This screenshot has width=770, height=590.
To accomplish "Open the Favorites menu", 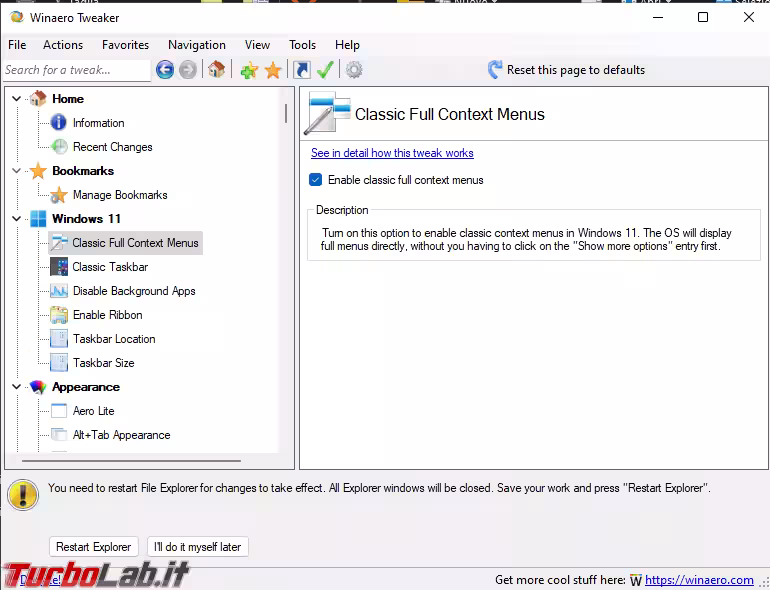I will [125, 45].
